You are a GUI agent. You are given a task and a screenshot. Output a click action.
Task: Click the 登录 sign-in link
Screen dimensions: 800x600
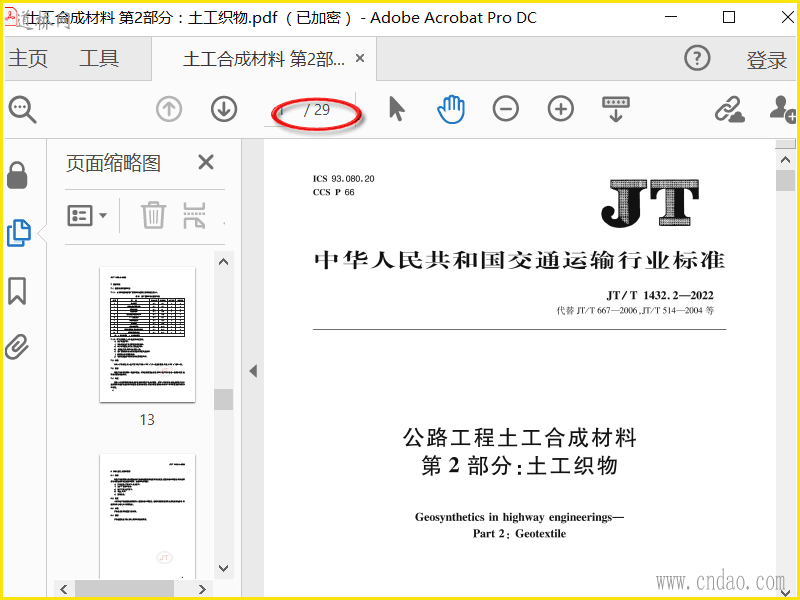tap(766, 60)
